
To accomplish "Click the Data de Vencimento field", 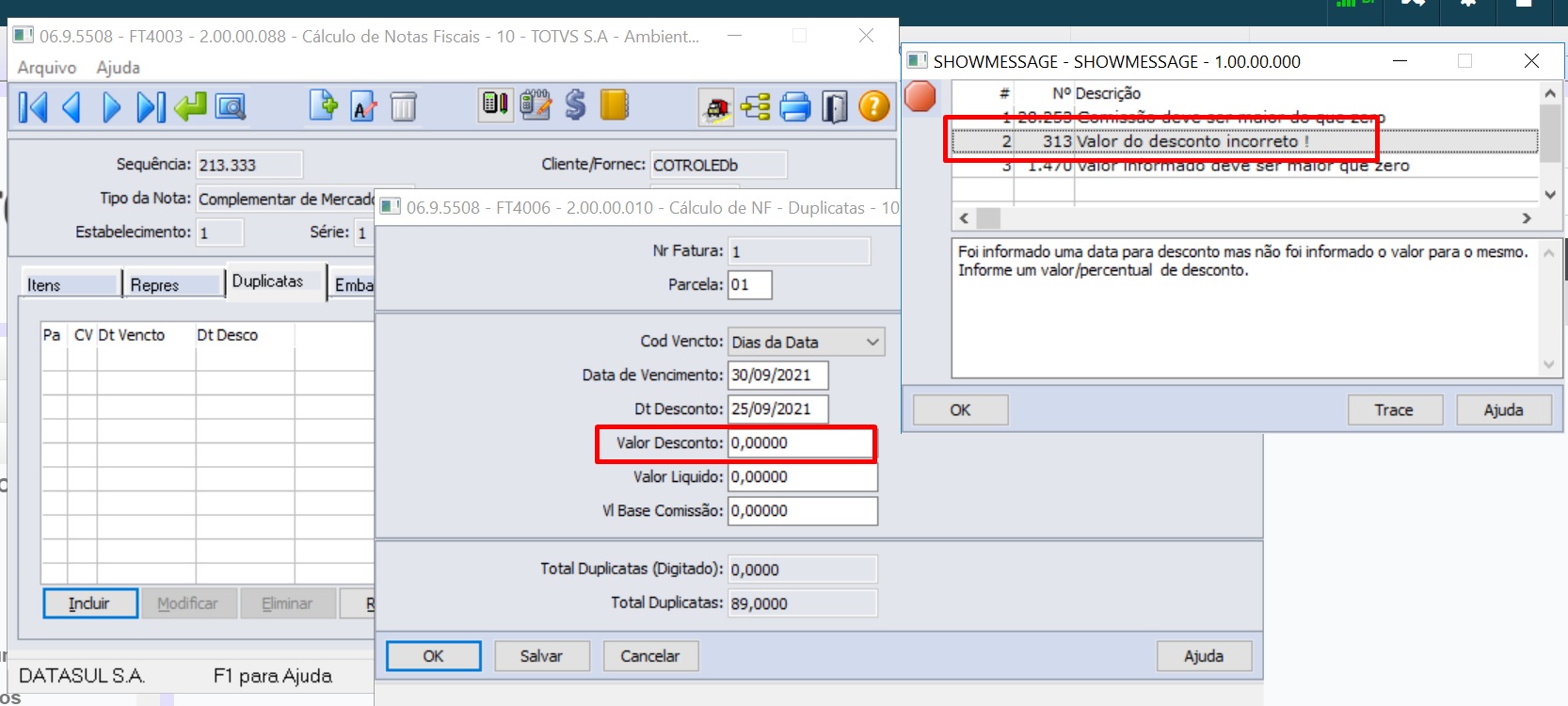I will click(778, 375).
